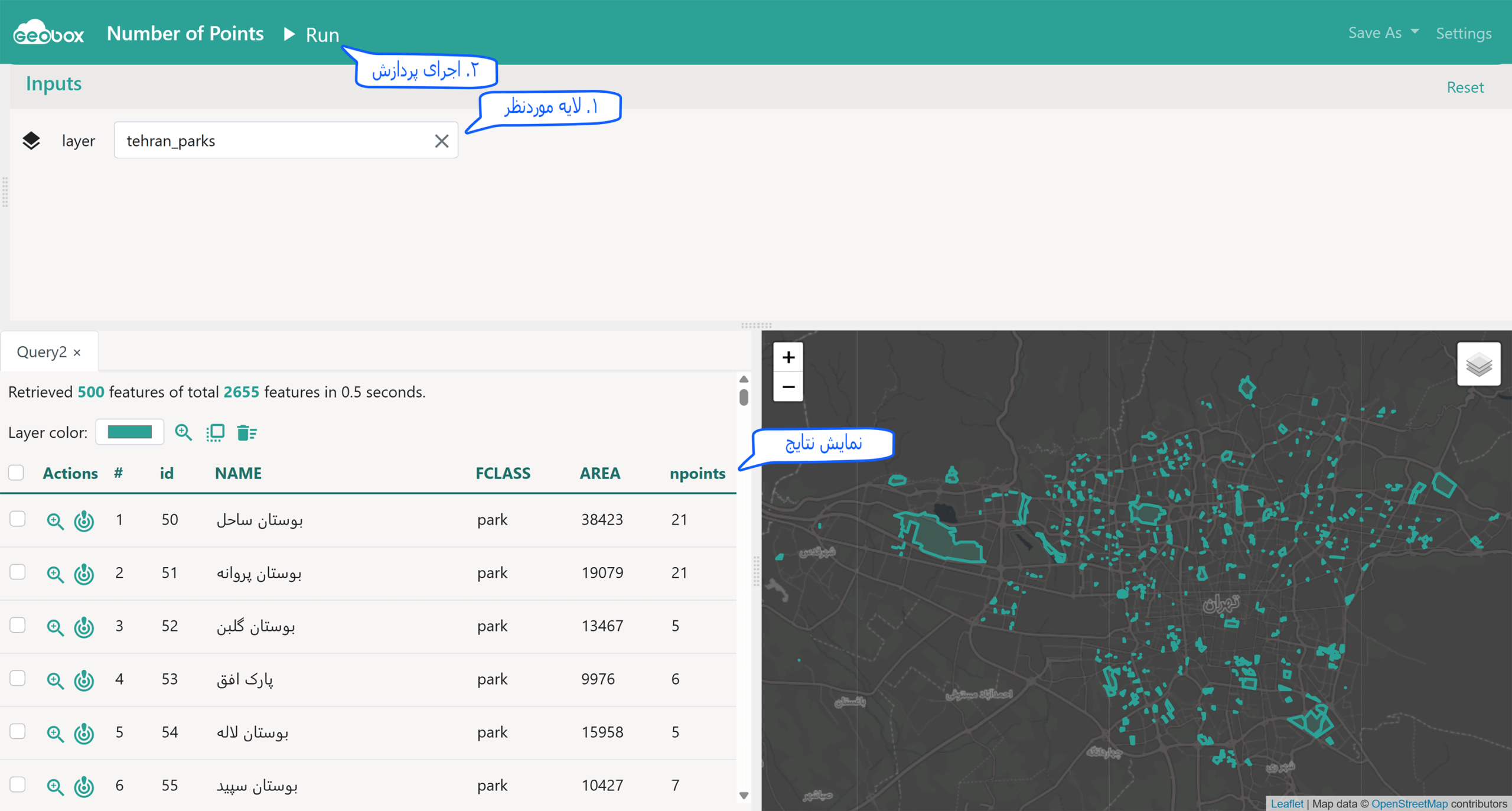
Task: Click area value 15958
Action: click(602, 732)
